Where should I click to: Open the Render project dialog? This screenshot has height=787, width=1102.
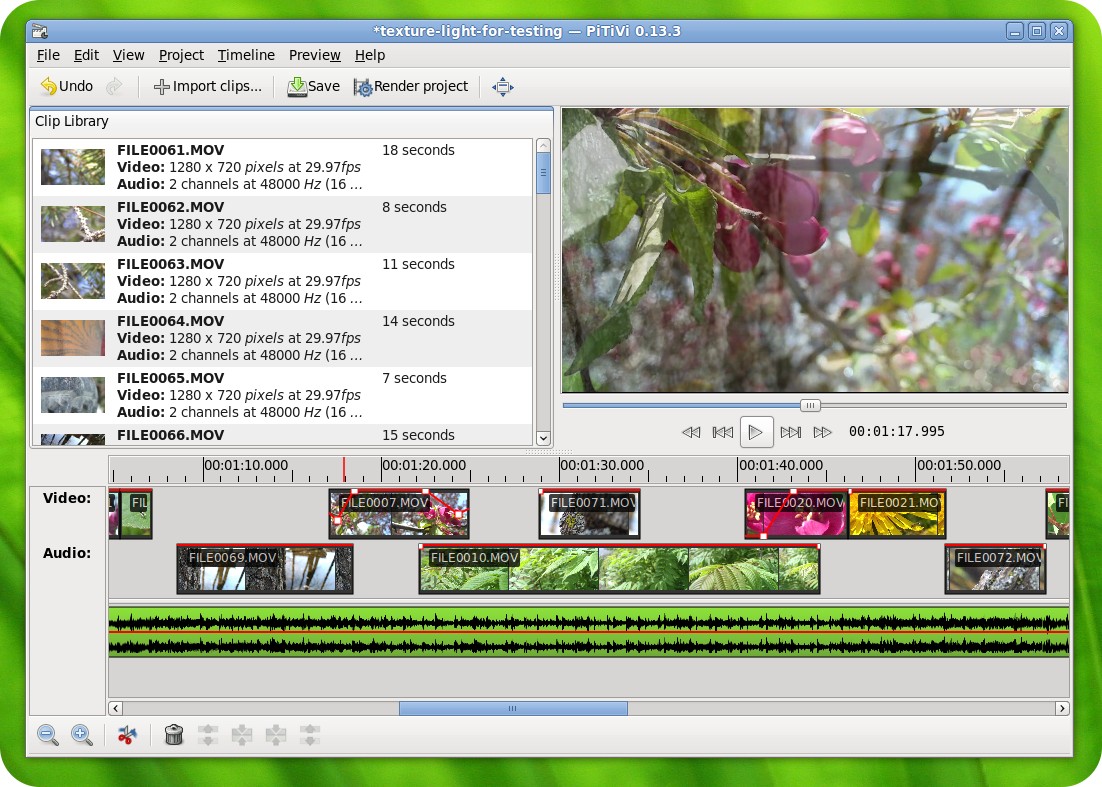pos(410,87)
